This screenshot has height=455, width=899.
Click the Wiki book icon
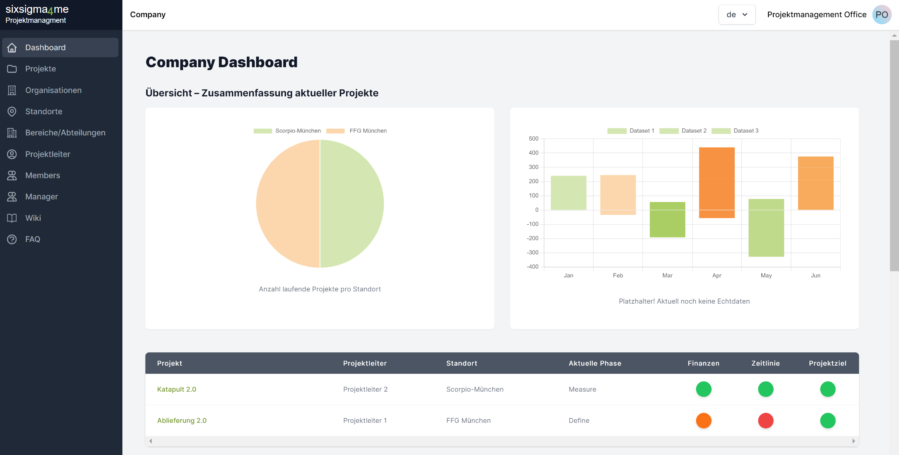pyautogui.click(x=11, y=218)
